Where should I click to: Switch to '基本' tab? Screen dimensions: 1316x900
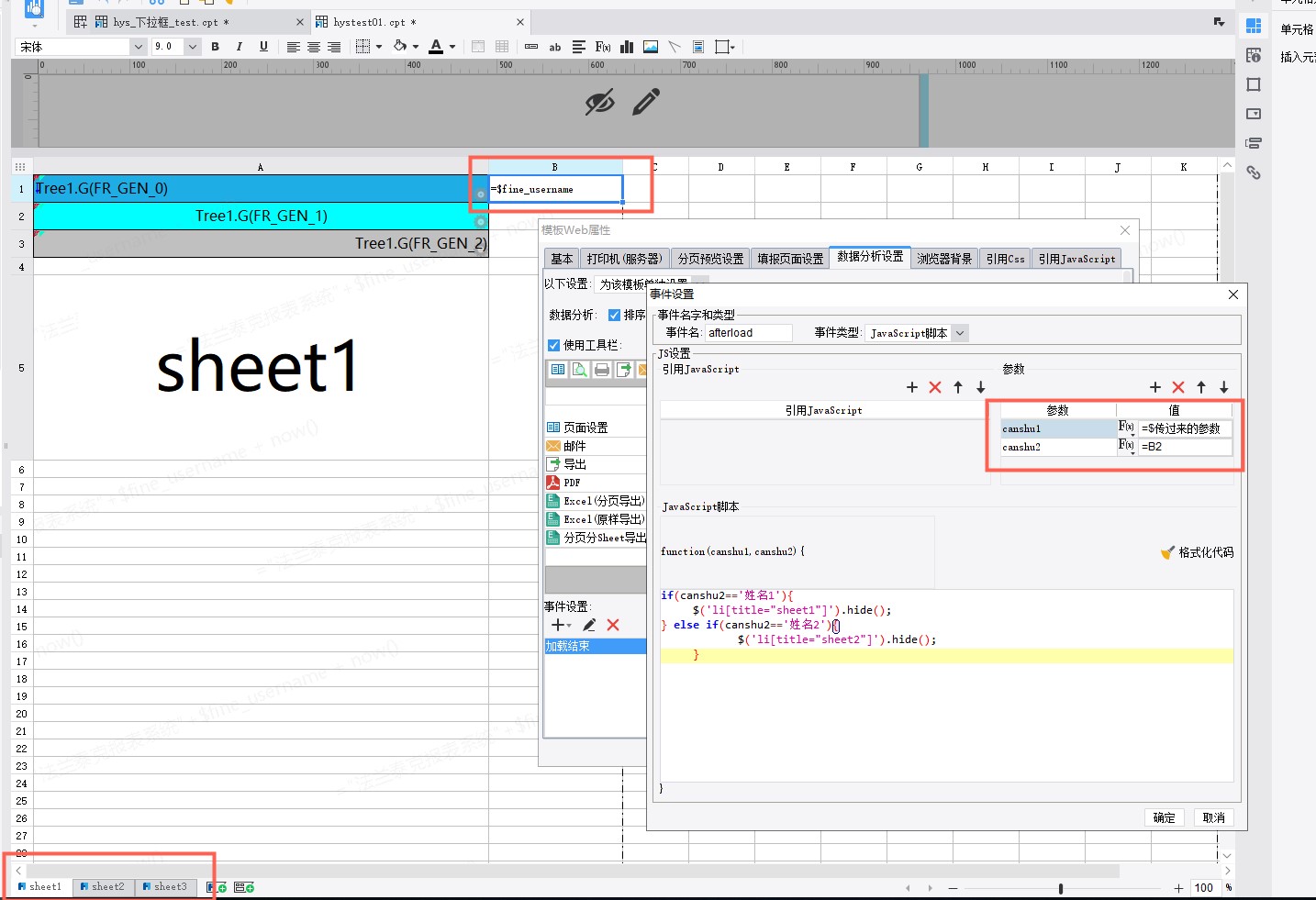tap(562, 259)
